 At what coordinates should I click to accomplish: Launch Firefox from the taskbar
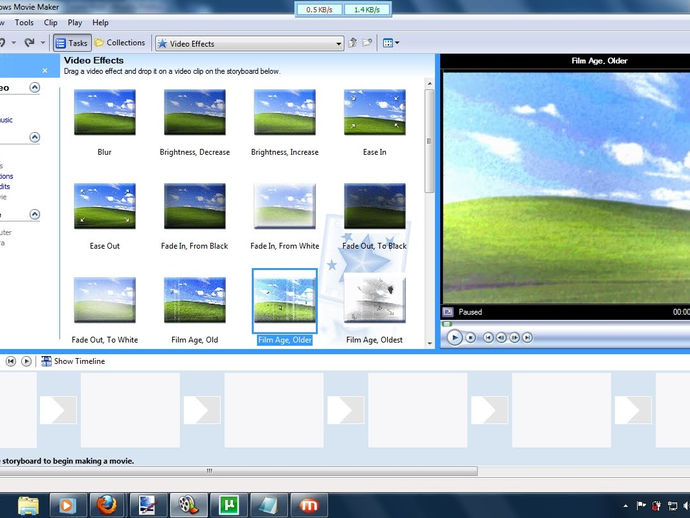[107, 505]
